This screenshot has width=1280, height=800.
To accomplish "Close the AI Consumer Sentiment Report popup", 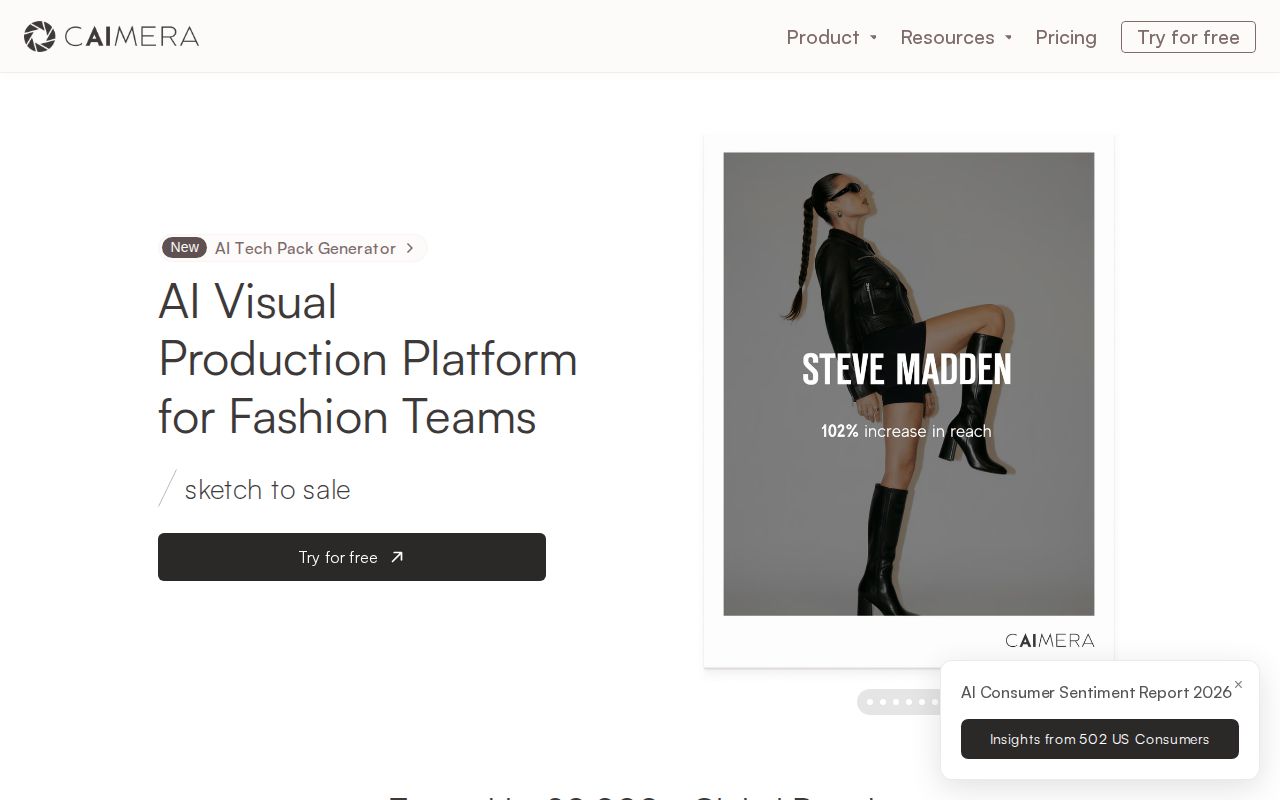I will [1238, 685].
